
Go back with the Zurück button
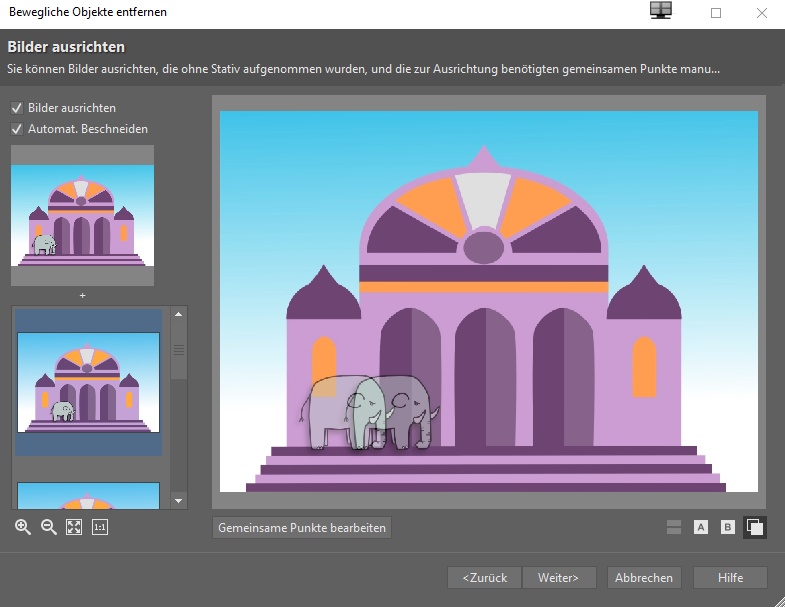[x=484, y=578]
